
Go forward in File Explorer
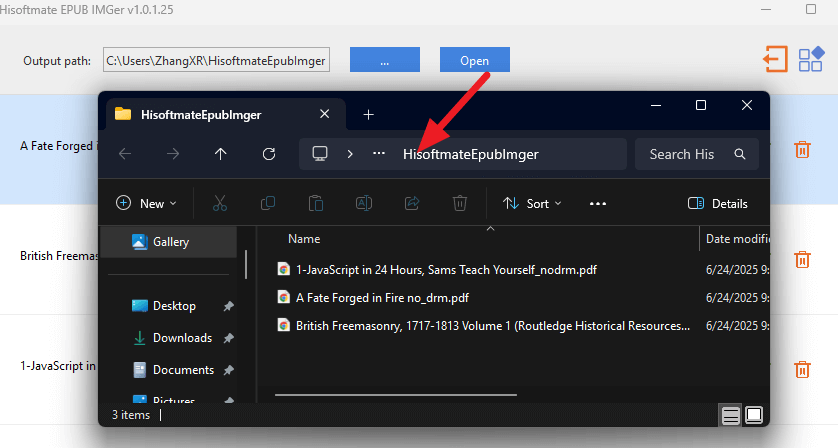coord(173,154)
